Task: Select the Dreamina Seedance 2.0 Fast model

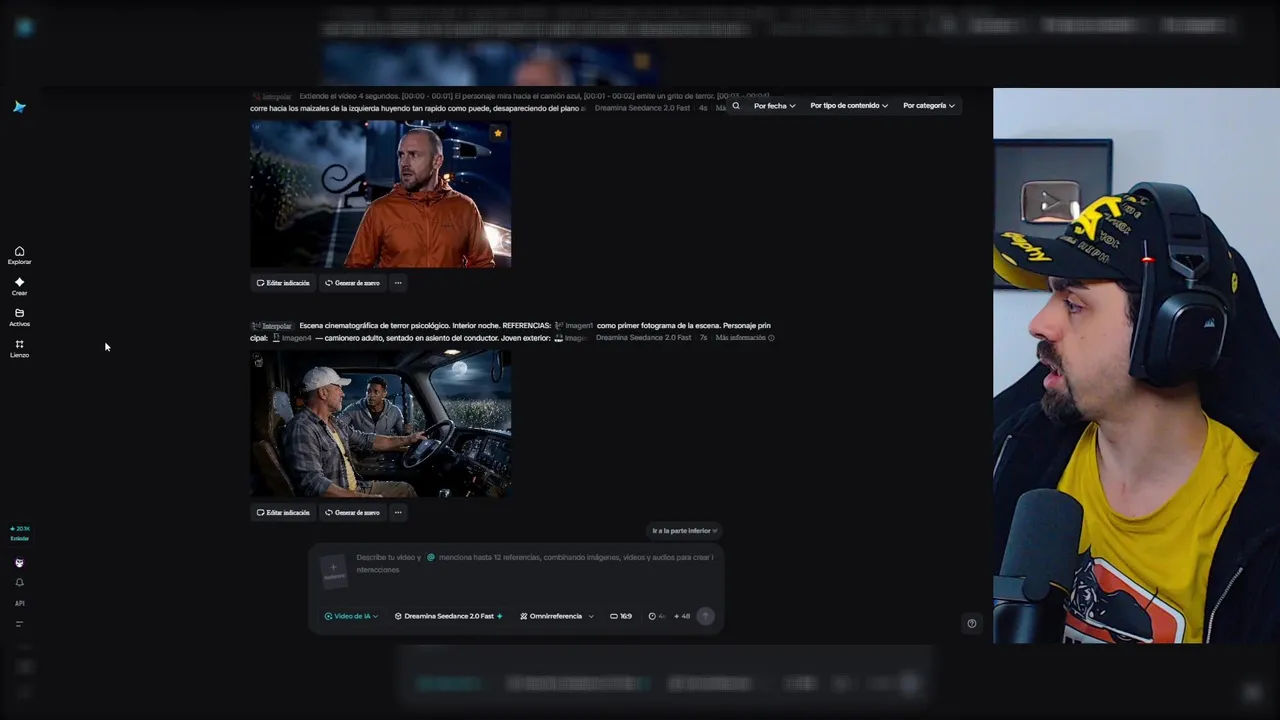Action: point(449,616)
